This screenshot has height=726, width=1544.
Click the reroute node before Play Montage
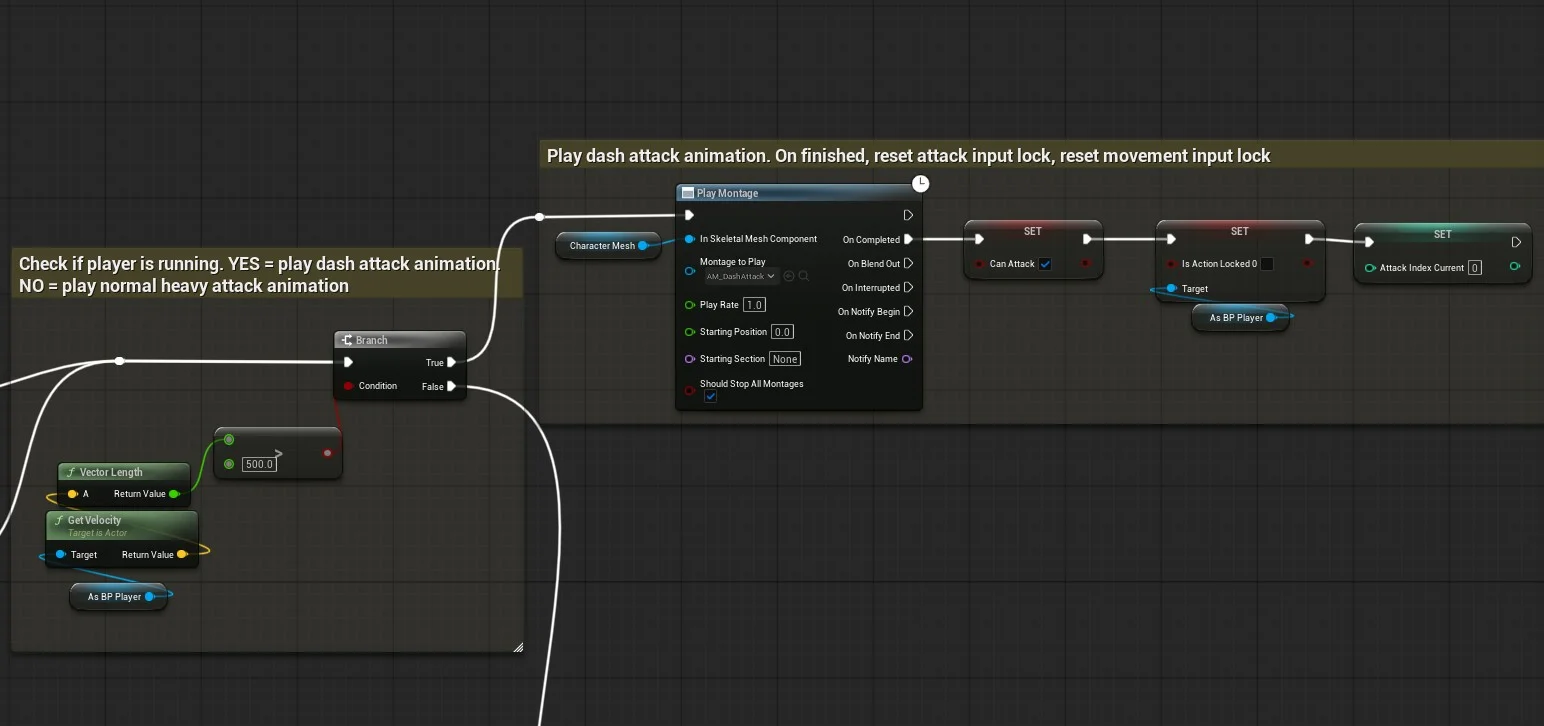(539, 217)
